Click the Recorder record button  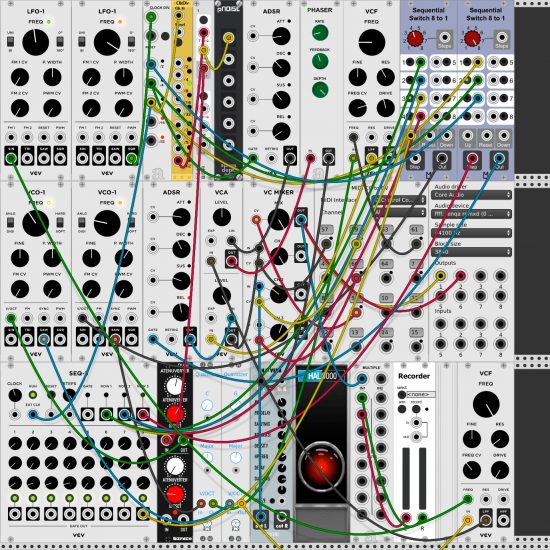(x=416, y=409)
